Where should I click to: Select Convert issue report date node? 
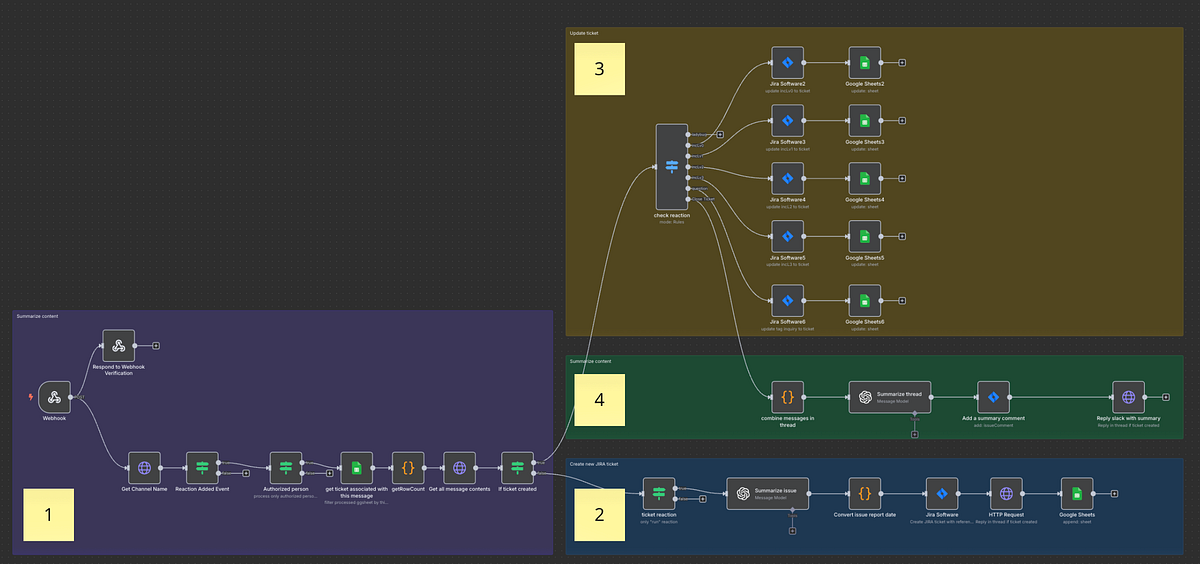865,493
